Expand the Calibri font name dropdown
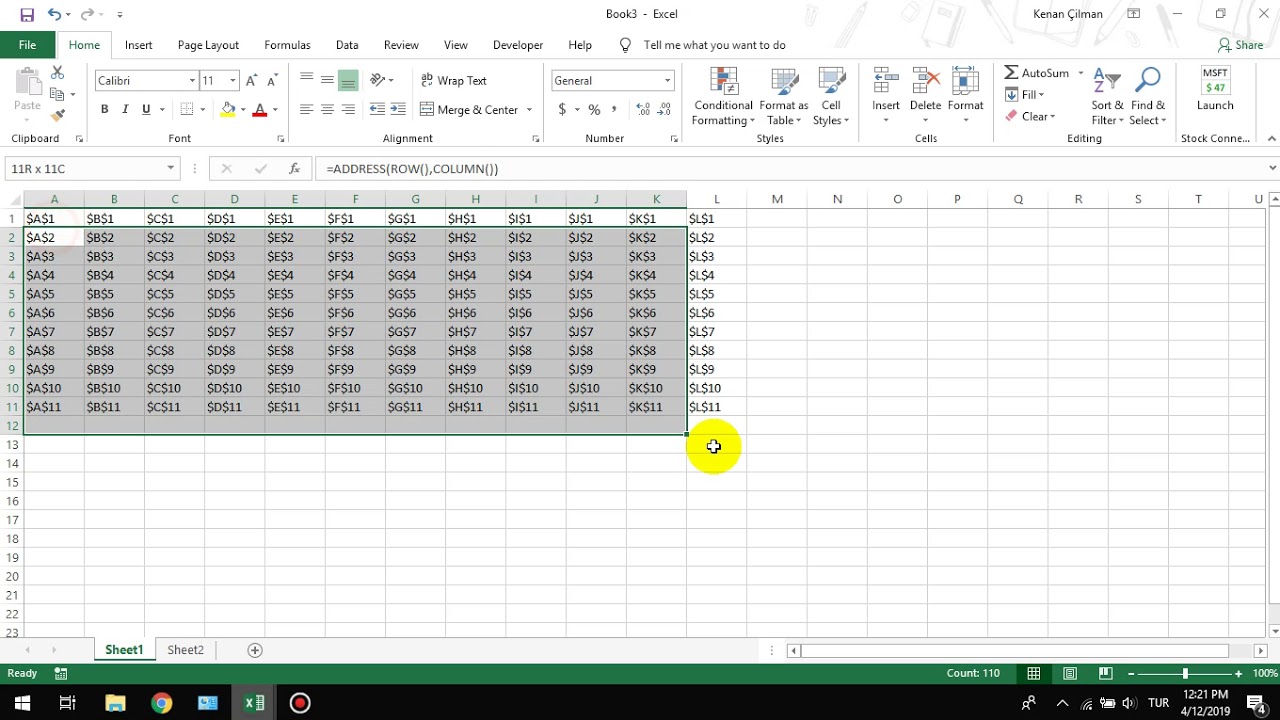Screen dimensions: 1280x720 point(192,80)
